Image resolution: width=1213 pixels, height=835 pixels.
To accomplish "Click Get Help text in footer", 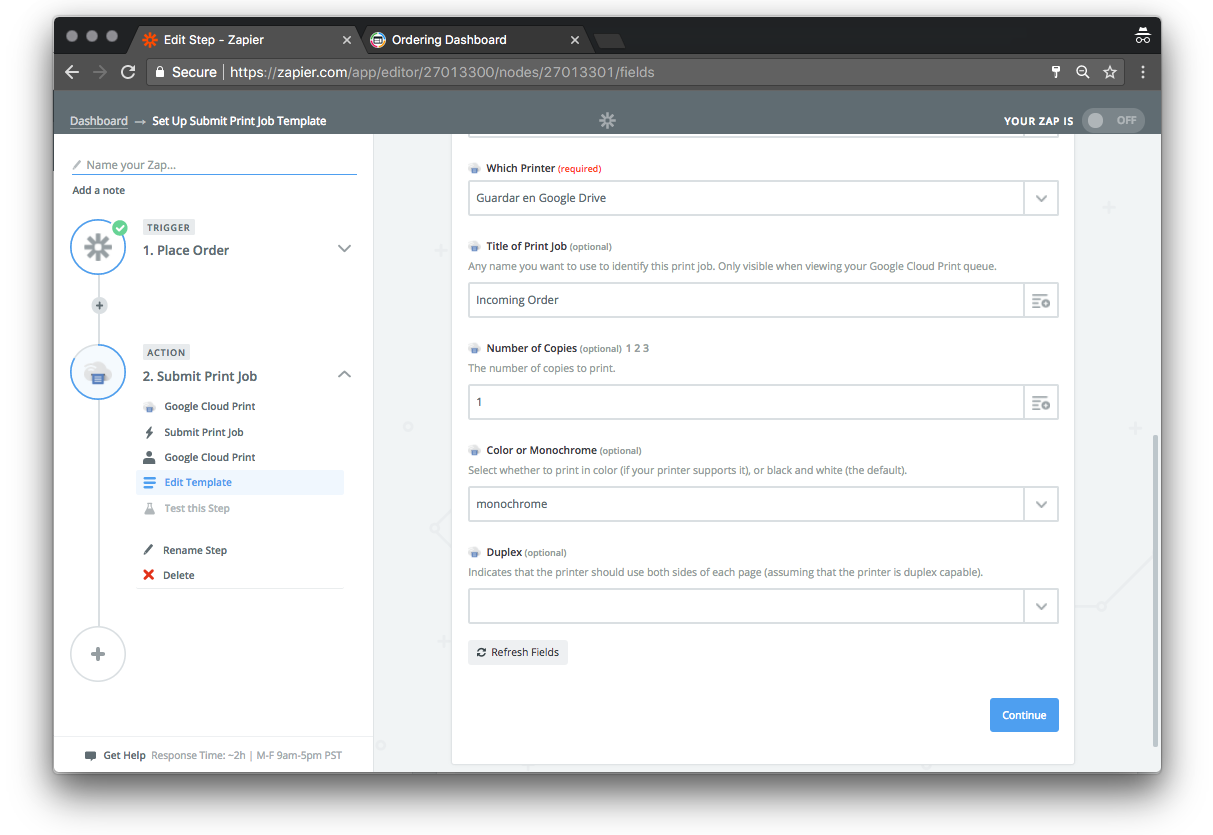I will tap(125, 756).
